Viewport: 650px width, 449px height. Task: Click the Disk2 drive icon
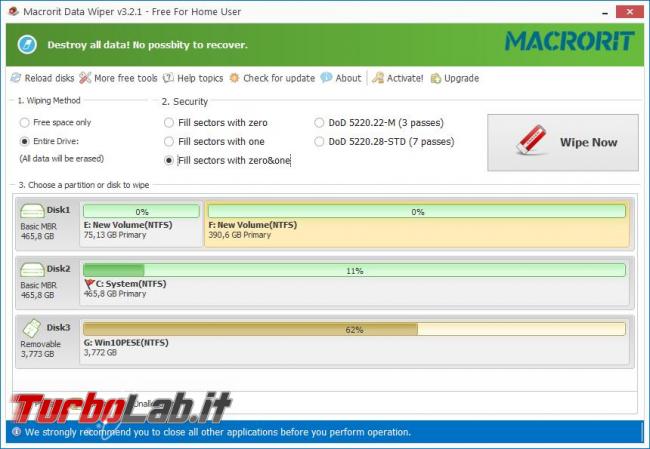tap(32, 269)
